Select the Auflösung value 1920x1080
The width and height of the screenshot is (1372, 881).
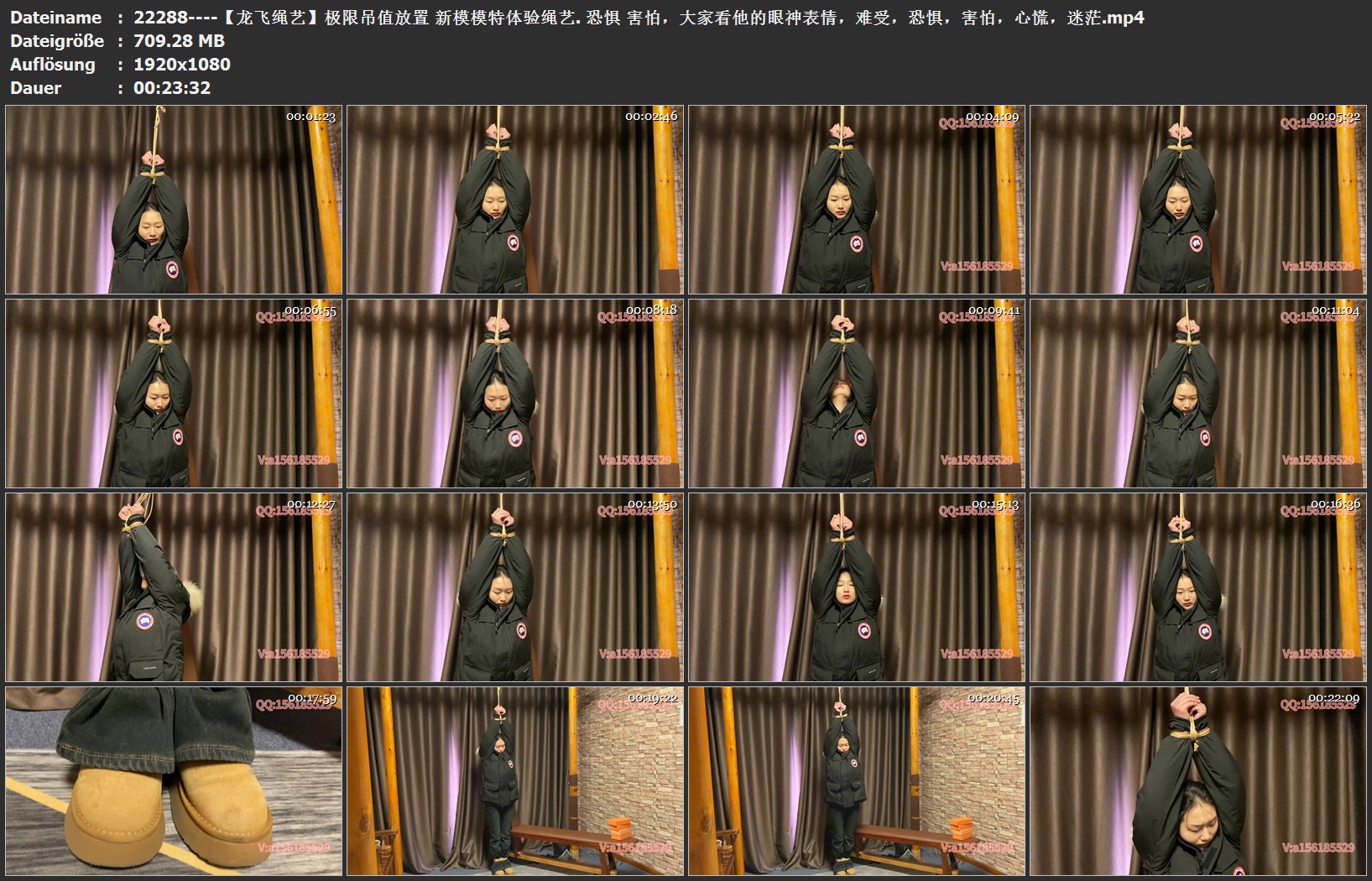click(x=181, y=65)
